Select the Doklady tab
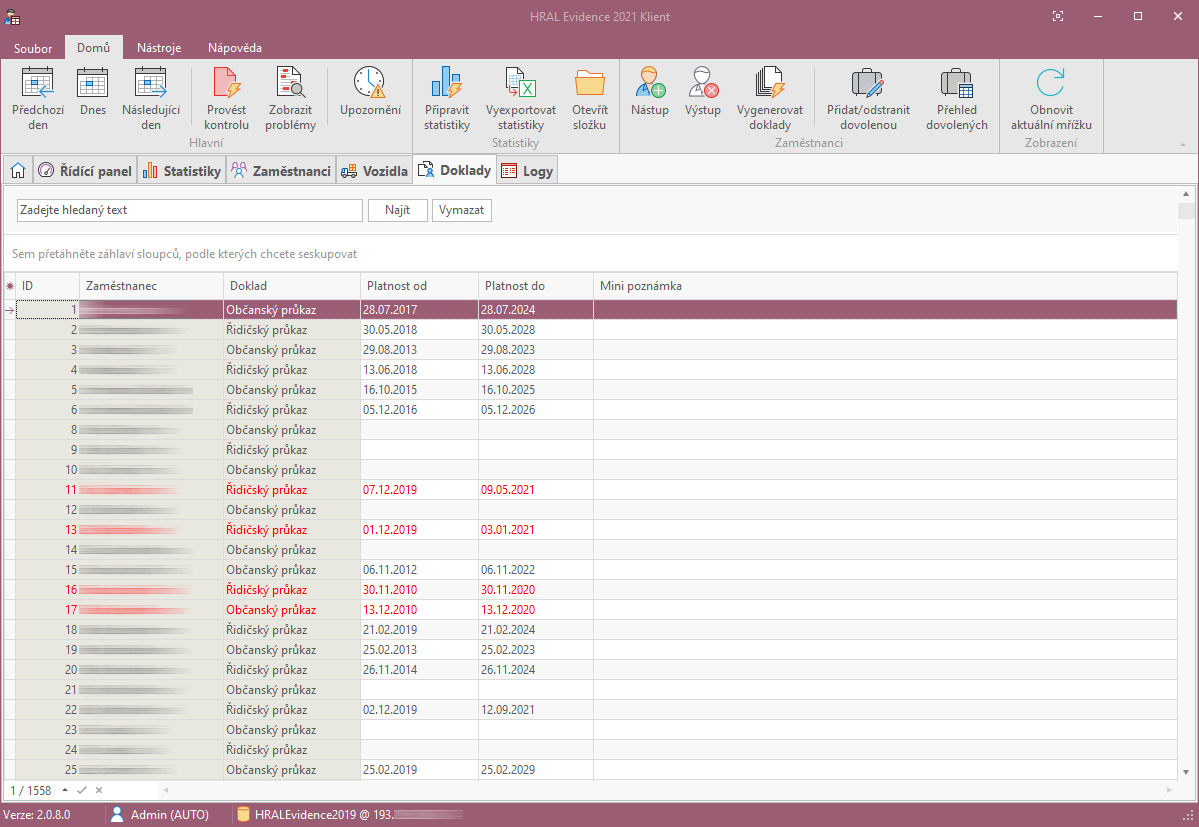Screen dimensions: 1199x827 (455, 170)
